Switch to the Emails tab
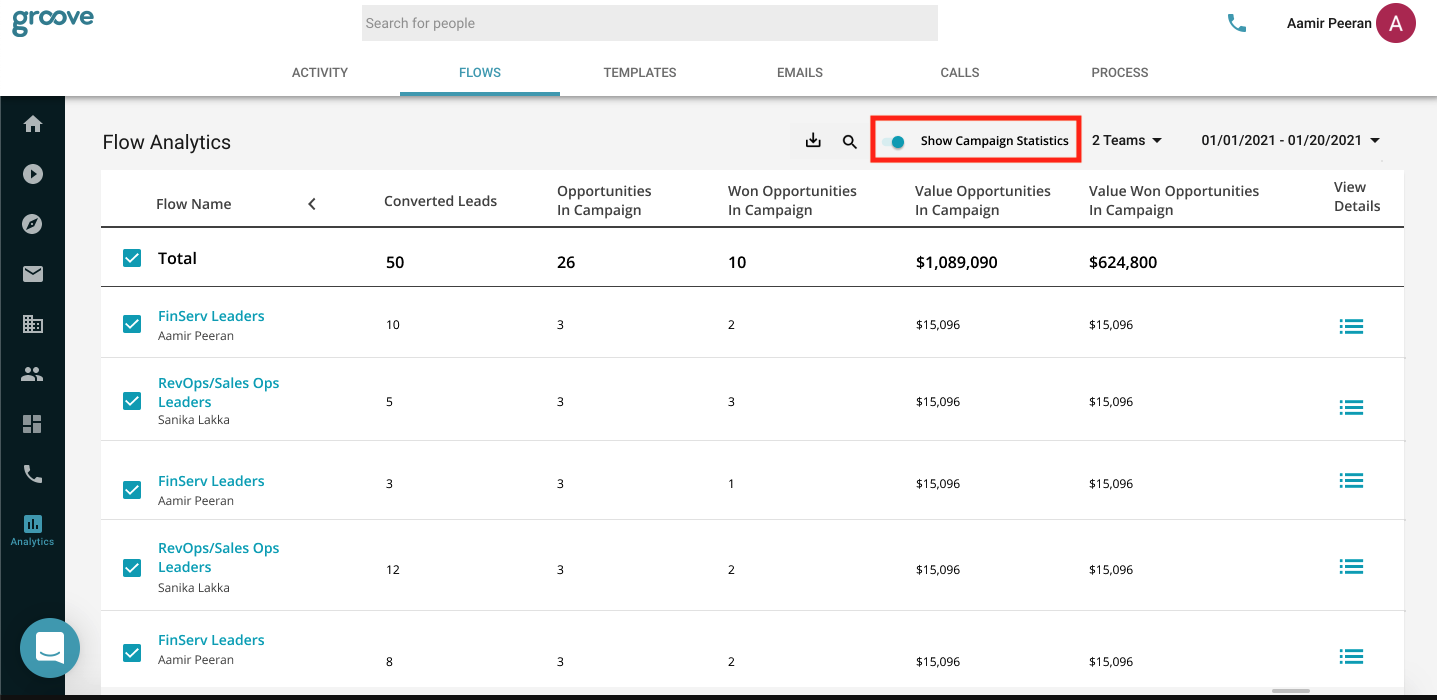This screenshot has height=700, width=1437. click(800, 72)
